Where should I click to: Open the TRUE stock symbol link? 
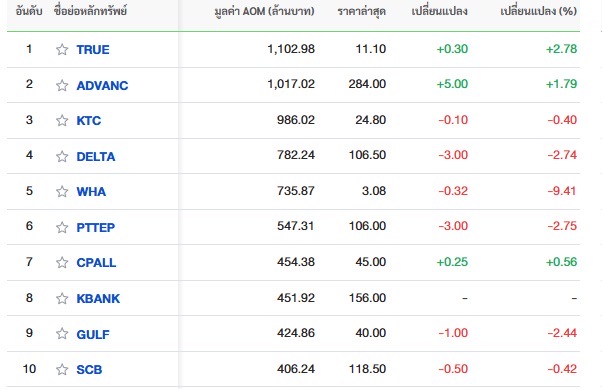[x=93, y=50]
